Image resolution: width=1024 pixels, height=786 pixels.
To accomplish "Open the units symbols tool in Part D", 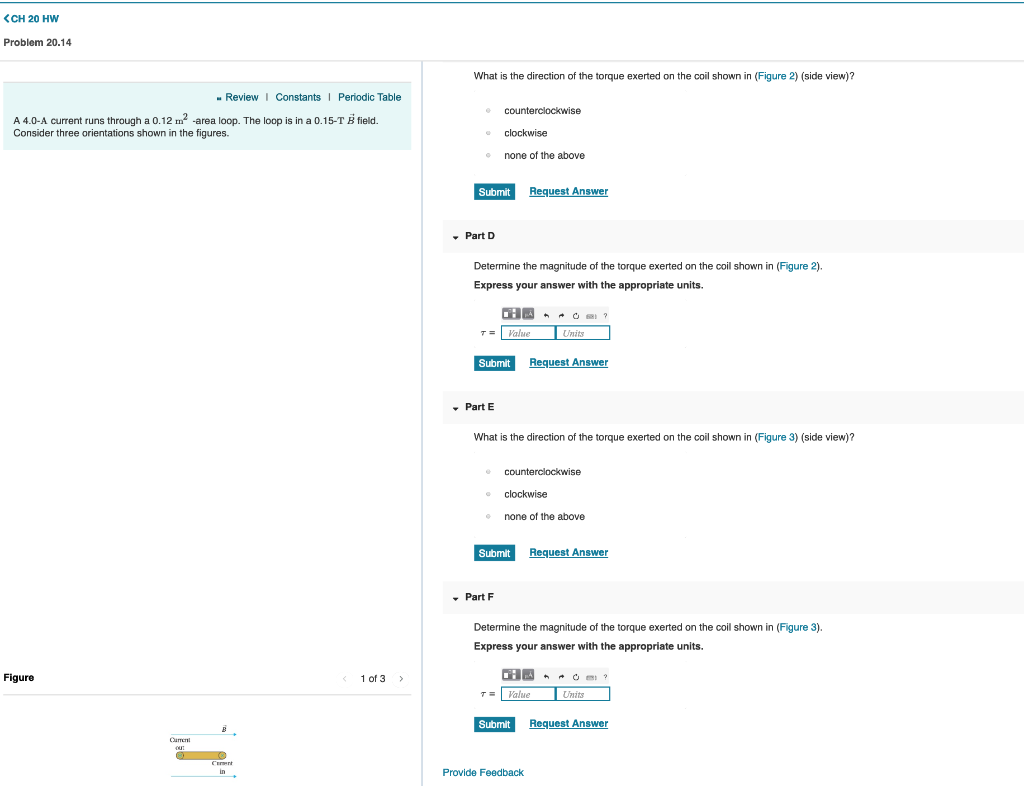I will (x=528, y=314).
